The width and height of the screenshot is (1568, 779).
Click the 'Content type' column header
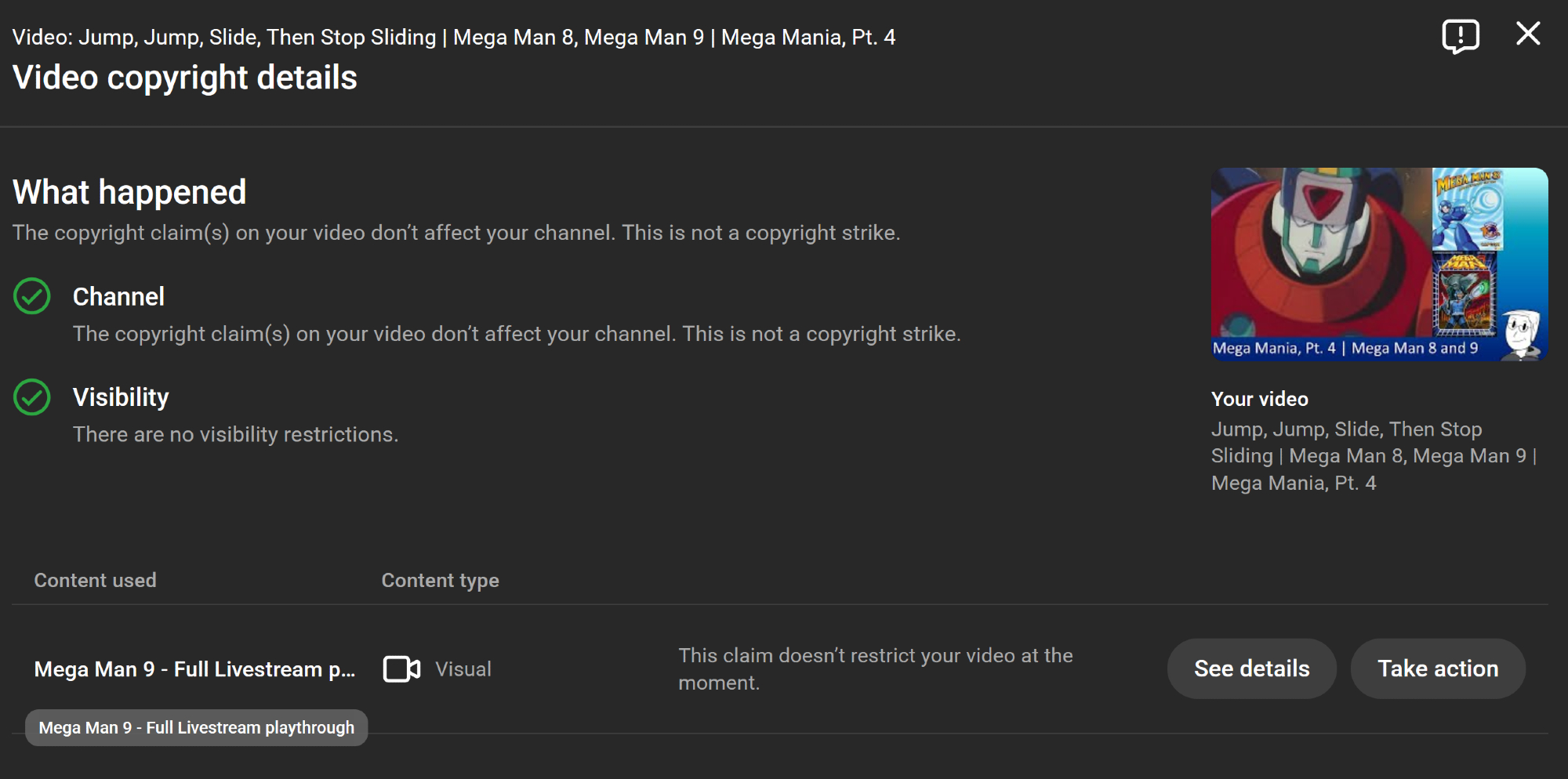tap(440, 581)
